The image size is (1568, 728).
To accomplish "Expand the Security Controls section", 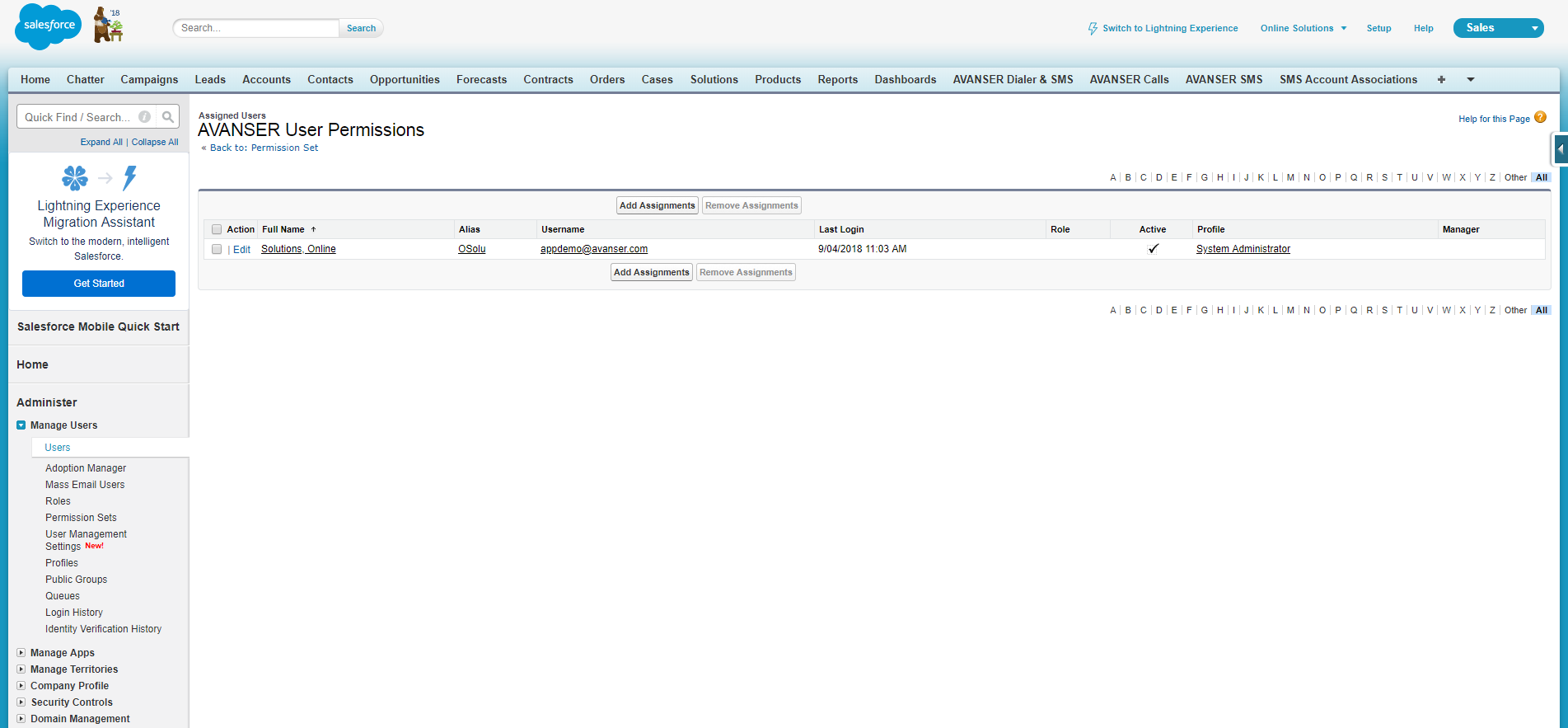I will pyautogui.click(x=21, y=702).
